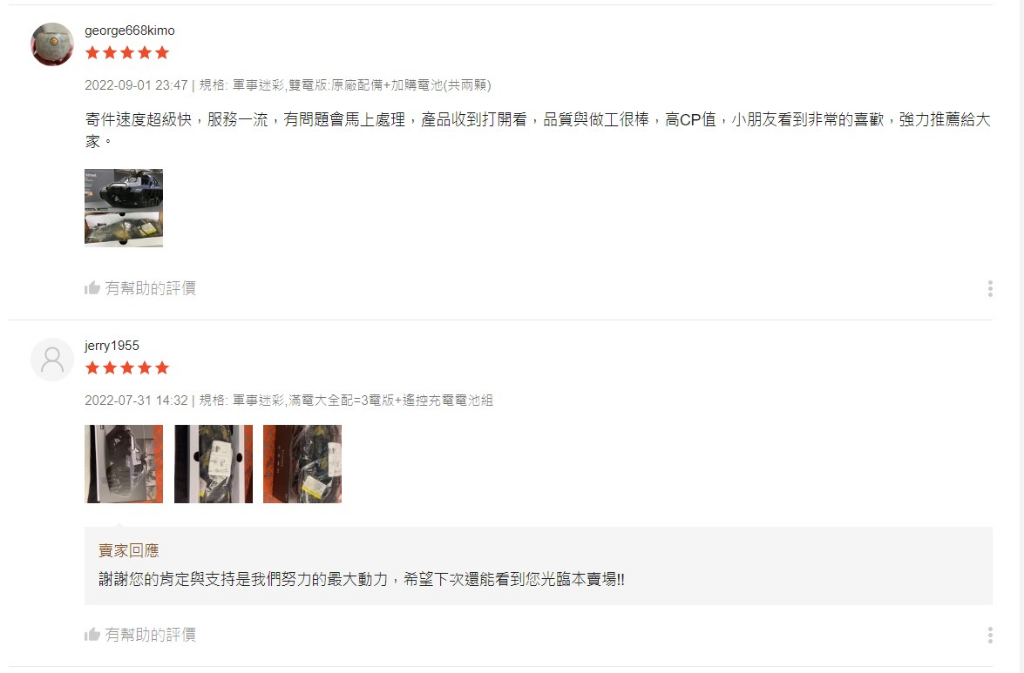Viewport: 1024px width, 673px height.
Task: Open three-dot menu on george668kimo's review
Action: point(990,289)
